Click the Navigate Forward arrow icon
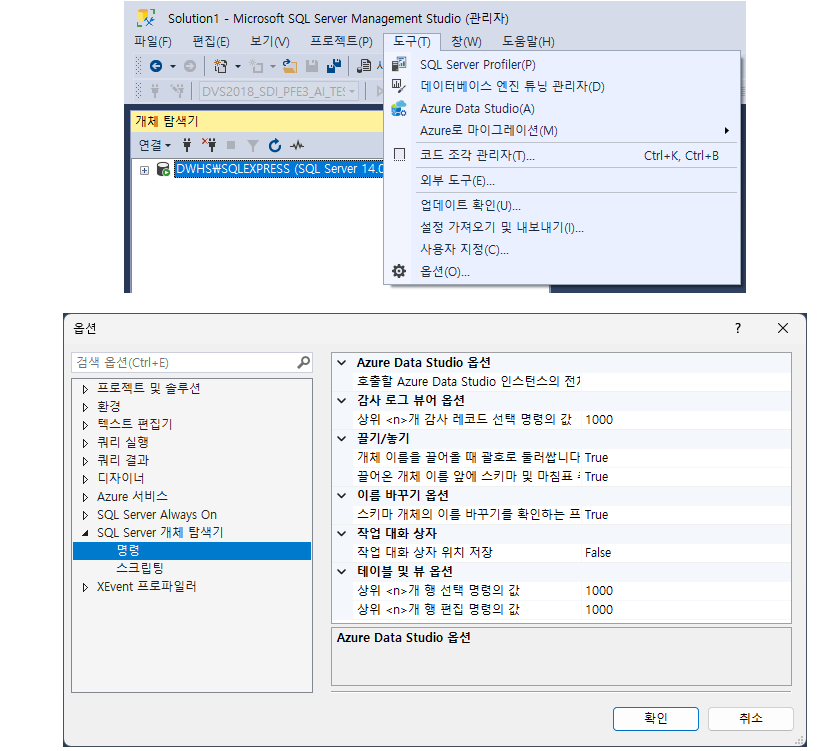This screenshot has width=825, height=751. click(x=190, y=66)
